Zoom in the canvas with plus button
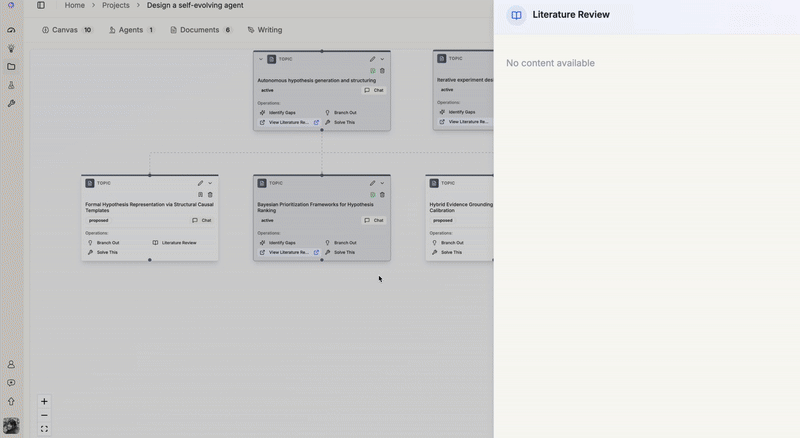Image resolution: width=800 pixels, height=438 pixels. point(44,401)
